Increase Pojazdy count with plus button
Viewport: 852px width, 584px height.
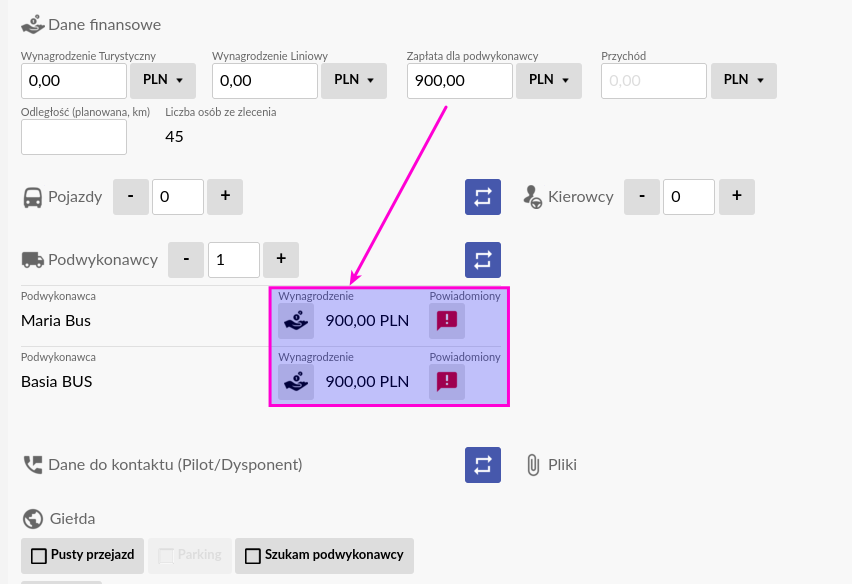(225, 197)
